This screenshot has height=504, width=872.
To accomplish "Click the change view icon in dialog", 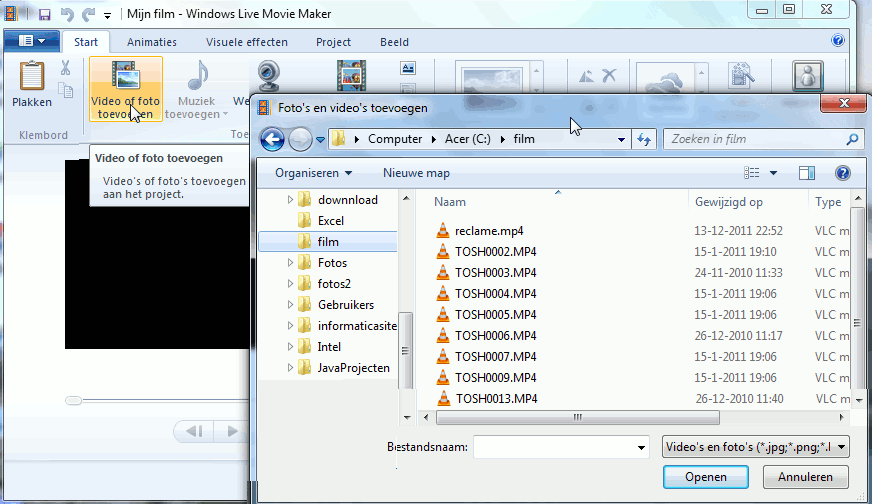I will [x=752, y=173].
